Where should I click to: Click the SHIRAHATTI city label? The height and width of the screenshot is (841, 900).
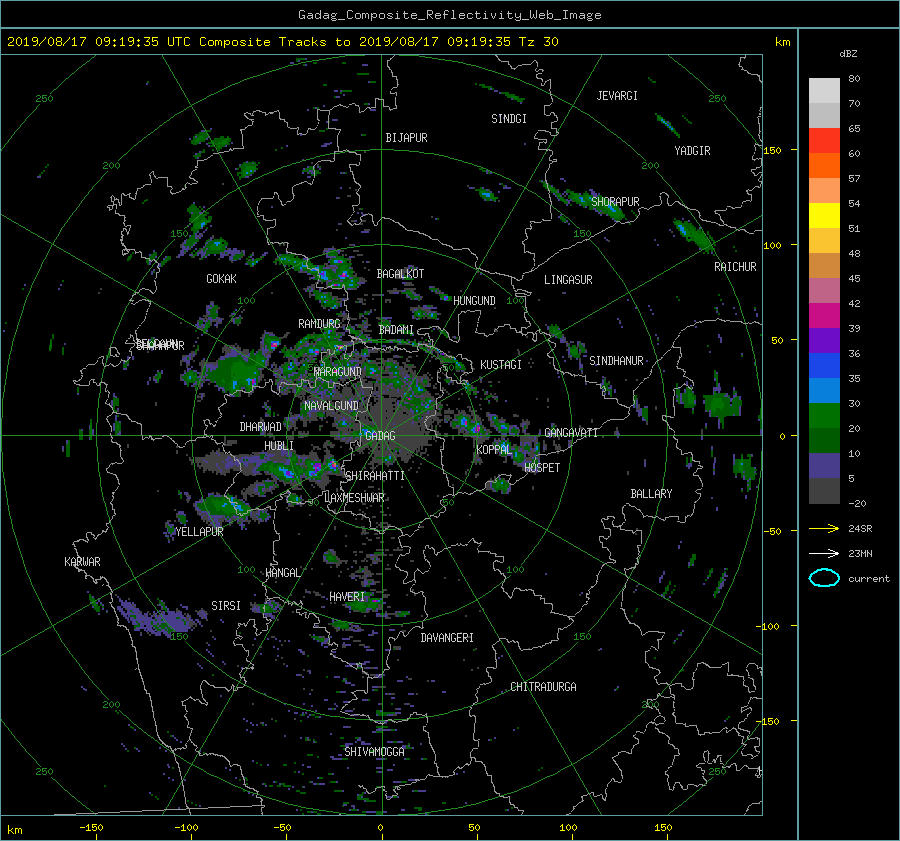375,476
